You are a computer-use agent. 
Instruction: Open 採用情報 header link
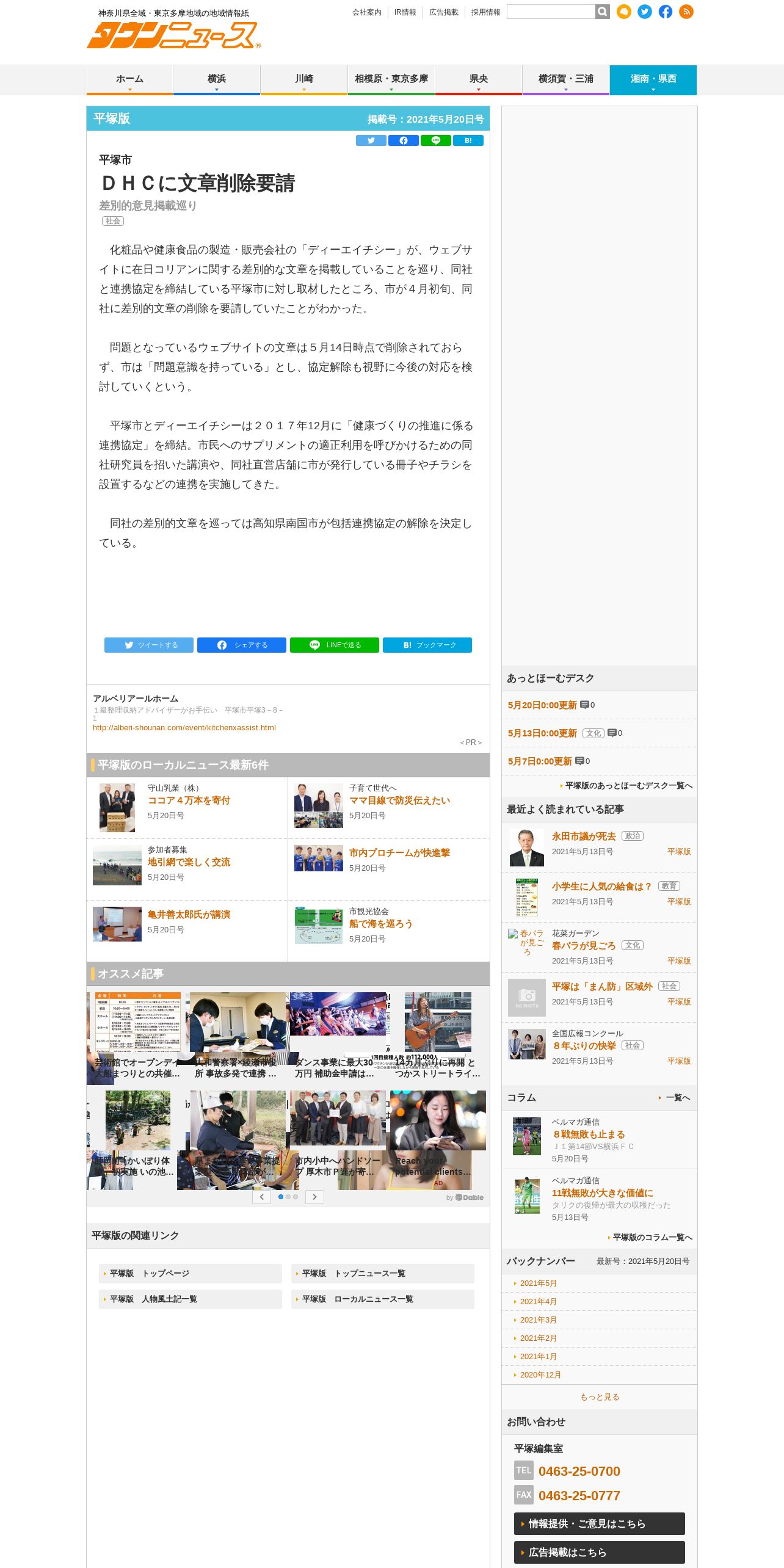pyautogui.click(x=486, y=12)
